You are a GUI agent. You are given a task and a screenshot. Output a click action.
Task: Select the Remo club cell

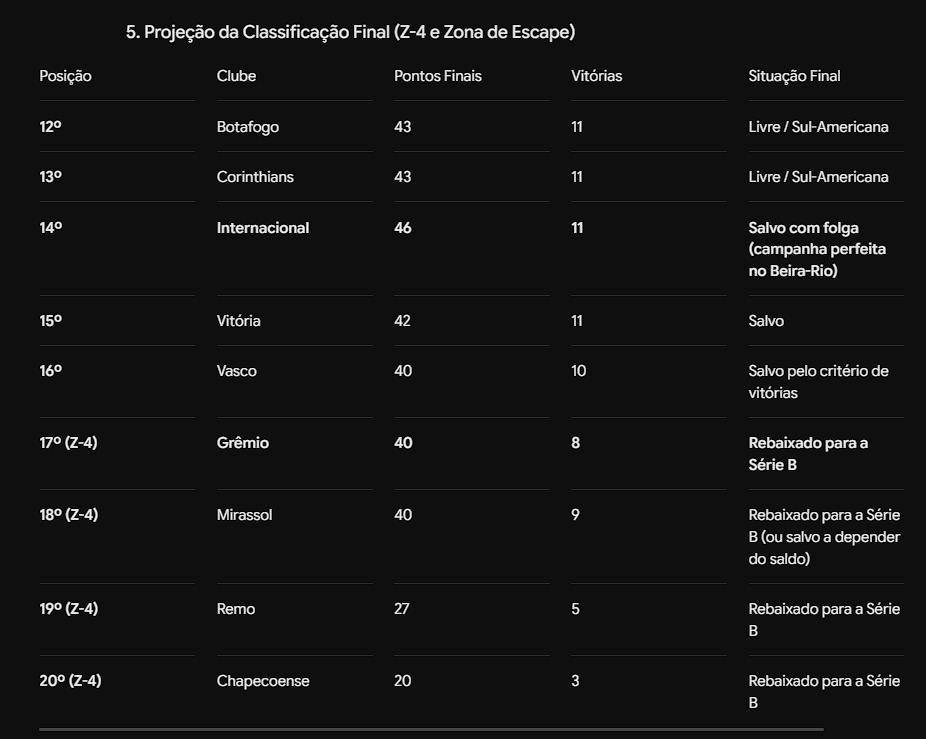click(236, 609)
